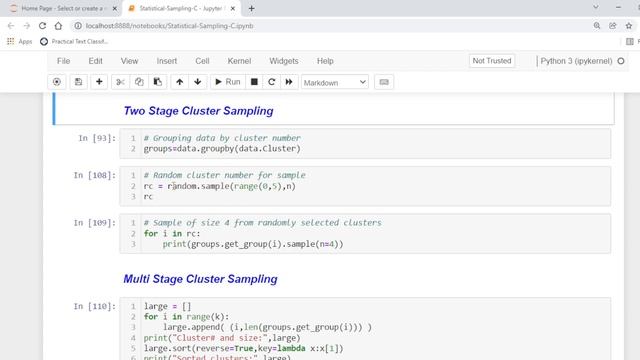The width and height of the screenshot is (640, 360).
Task: Move selected cell up arrow
Action: click(x=179, y=82)
